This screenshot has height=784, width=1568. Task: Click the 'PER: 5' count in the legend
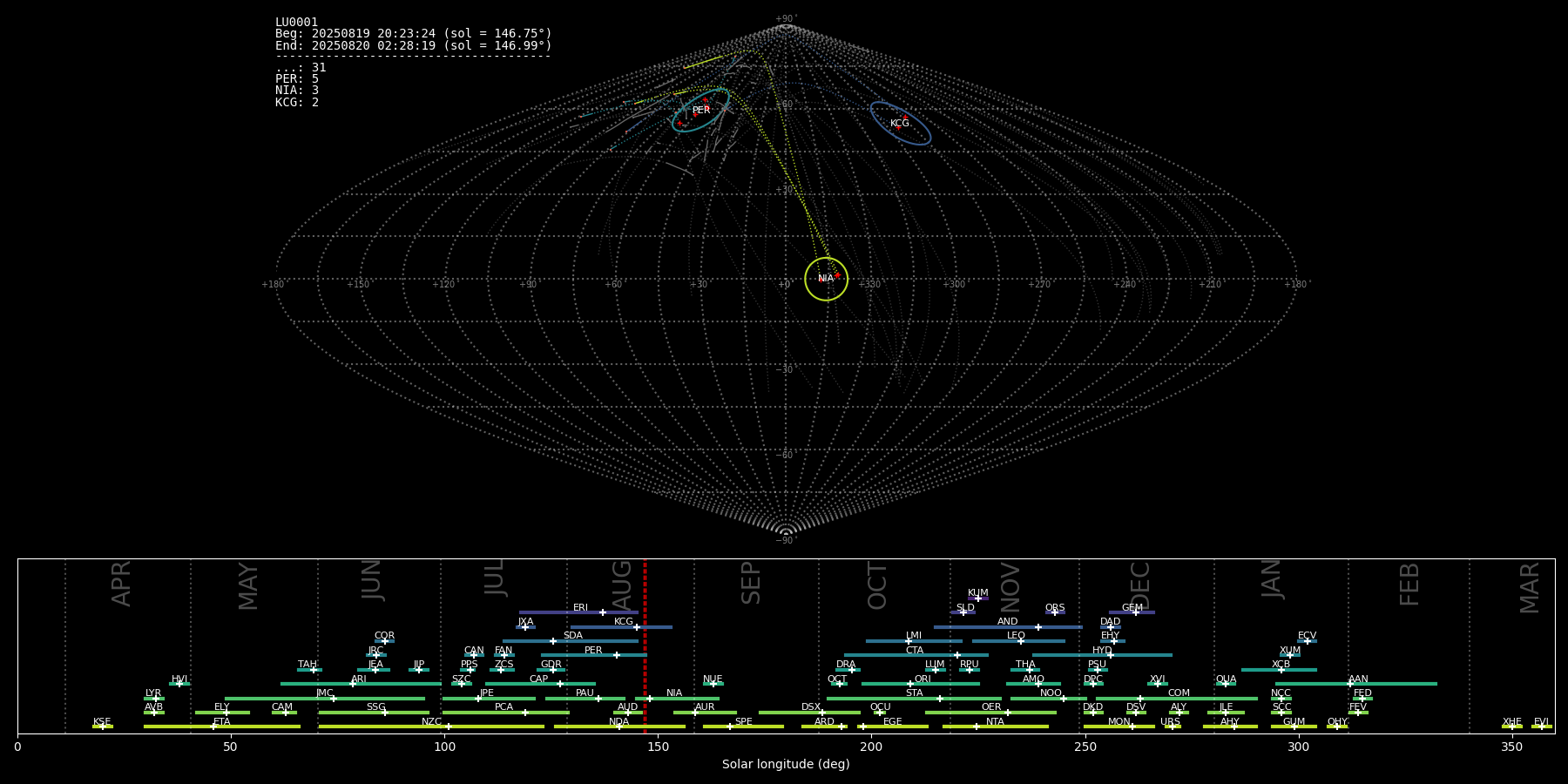(x=297, y=79)
